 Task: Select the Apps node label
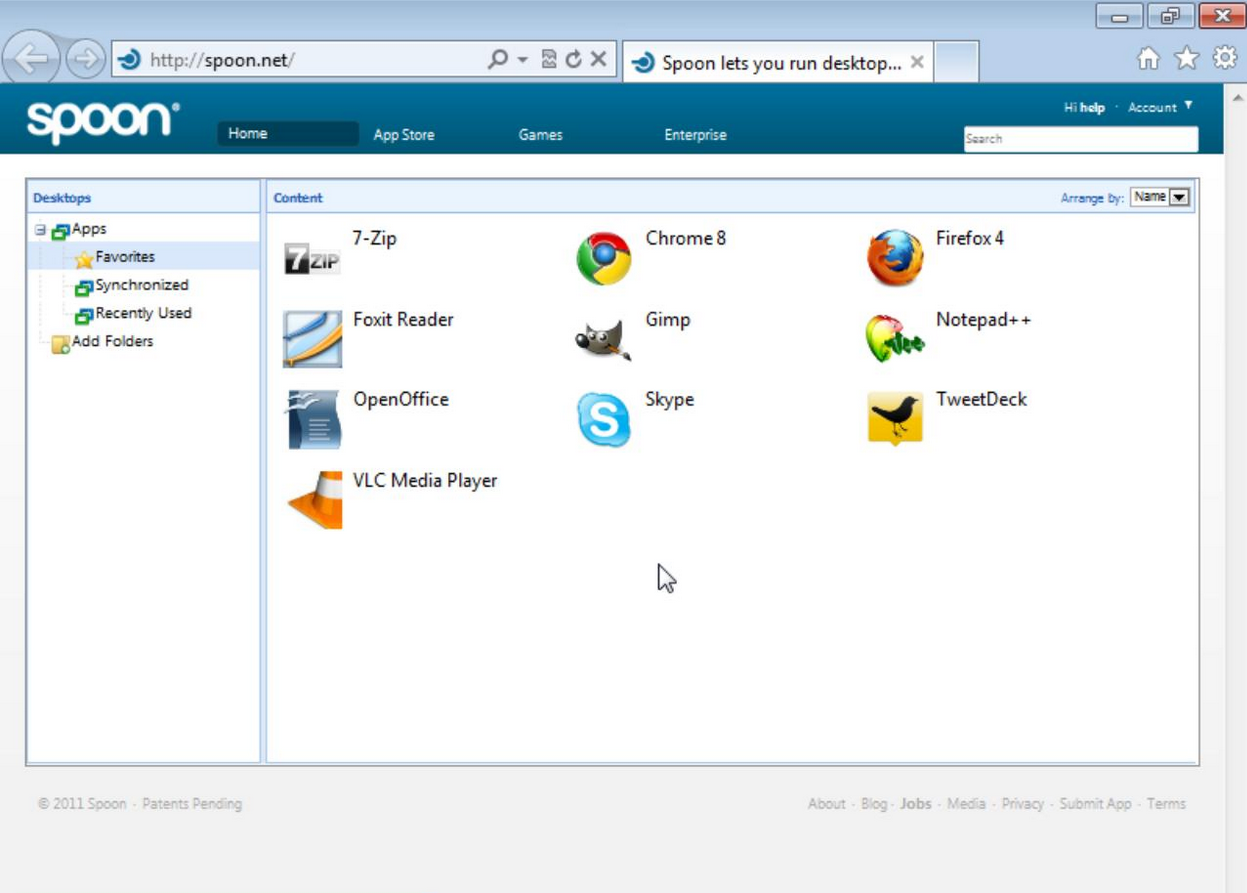pyautogui.click(x=89, y=229)
